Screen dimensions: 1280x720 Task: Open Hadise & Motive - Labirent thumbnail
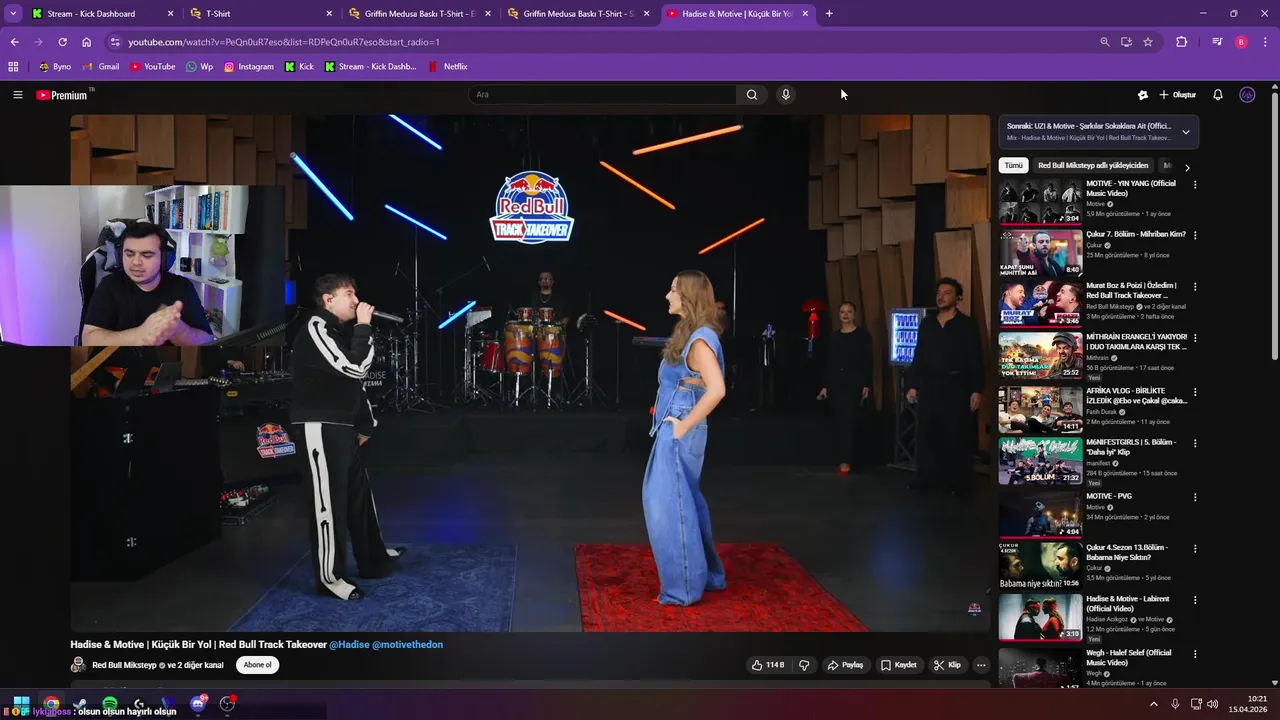[1040, 617]
